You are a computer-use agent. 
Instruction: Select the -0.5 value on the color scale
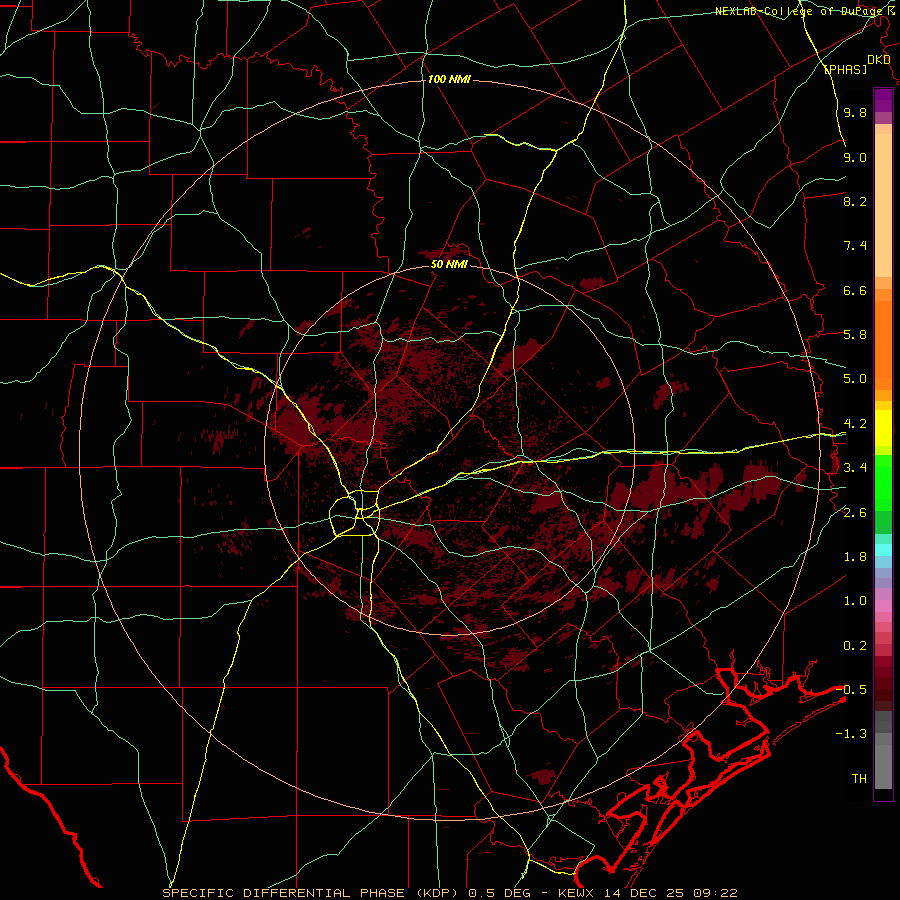(851, 690)
